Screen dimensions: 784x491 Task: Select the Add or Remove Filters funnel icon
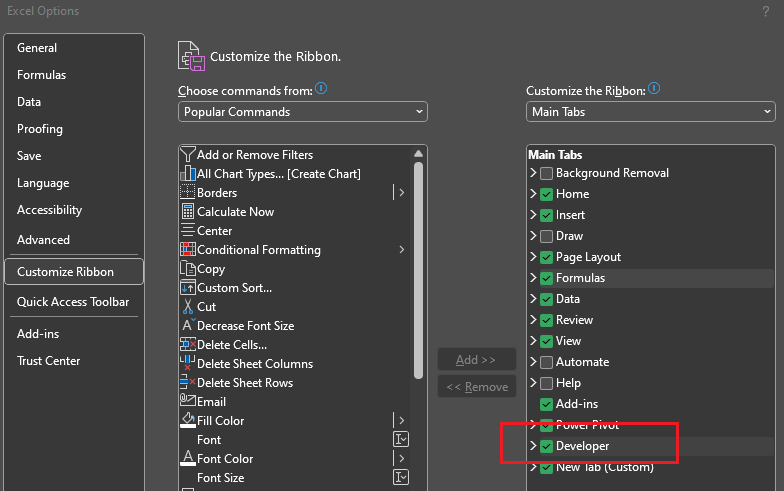point(188,154)
